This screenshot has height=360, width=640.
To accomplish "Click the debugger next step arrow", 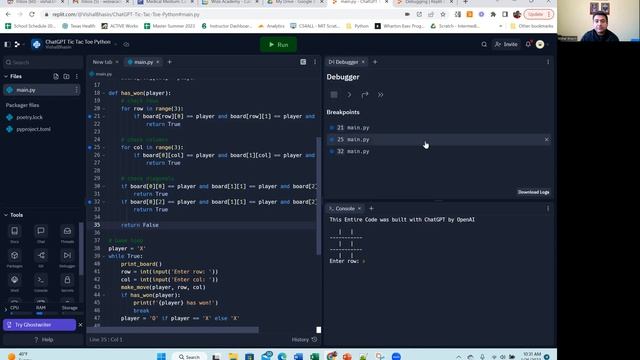I will pos(349,95).
